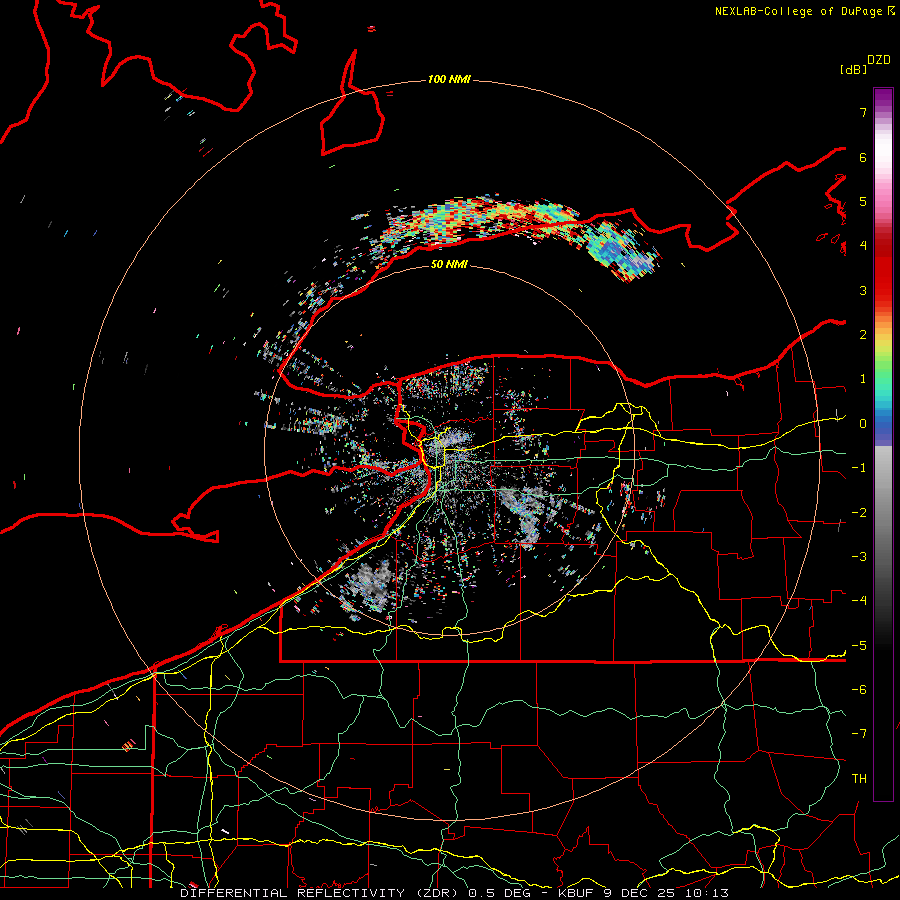This screenshot has height=900, width=900.
Task: Click the '9 DEC 25' date in caption
Action: click(639, 893)
